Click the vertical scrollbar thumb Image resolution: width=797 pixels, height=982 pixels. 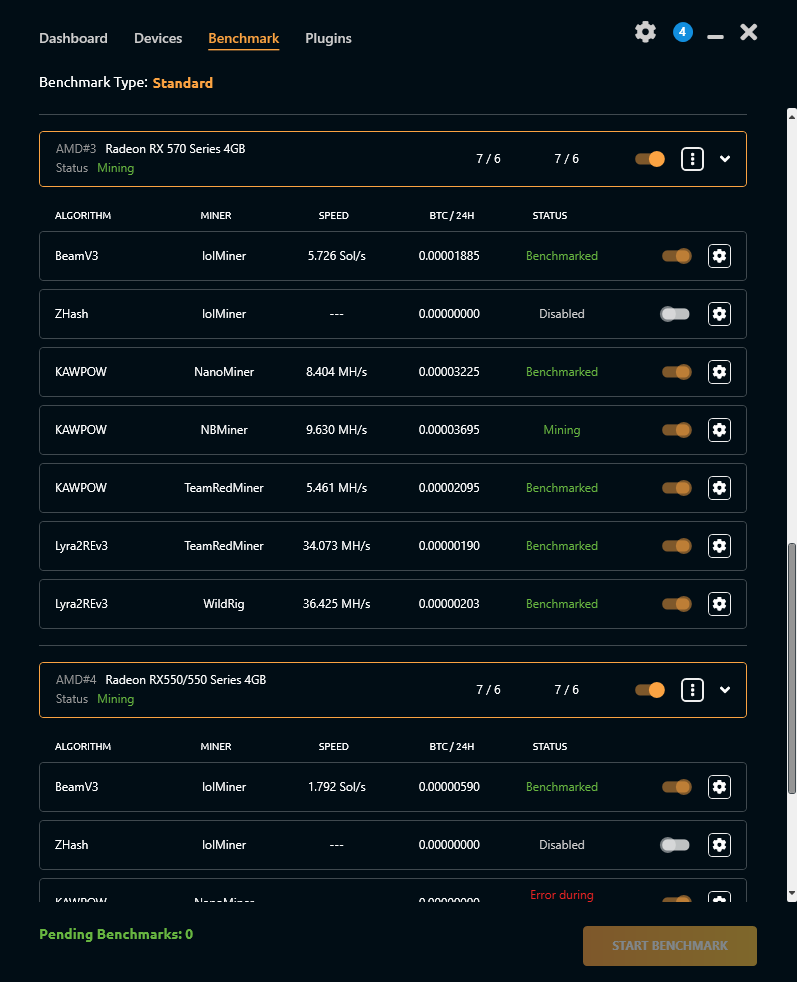(x=792, y=669)
